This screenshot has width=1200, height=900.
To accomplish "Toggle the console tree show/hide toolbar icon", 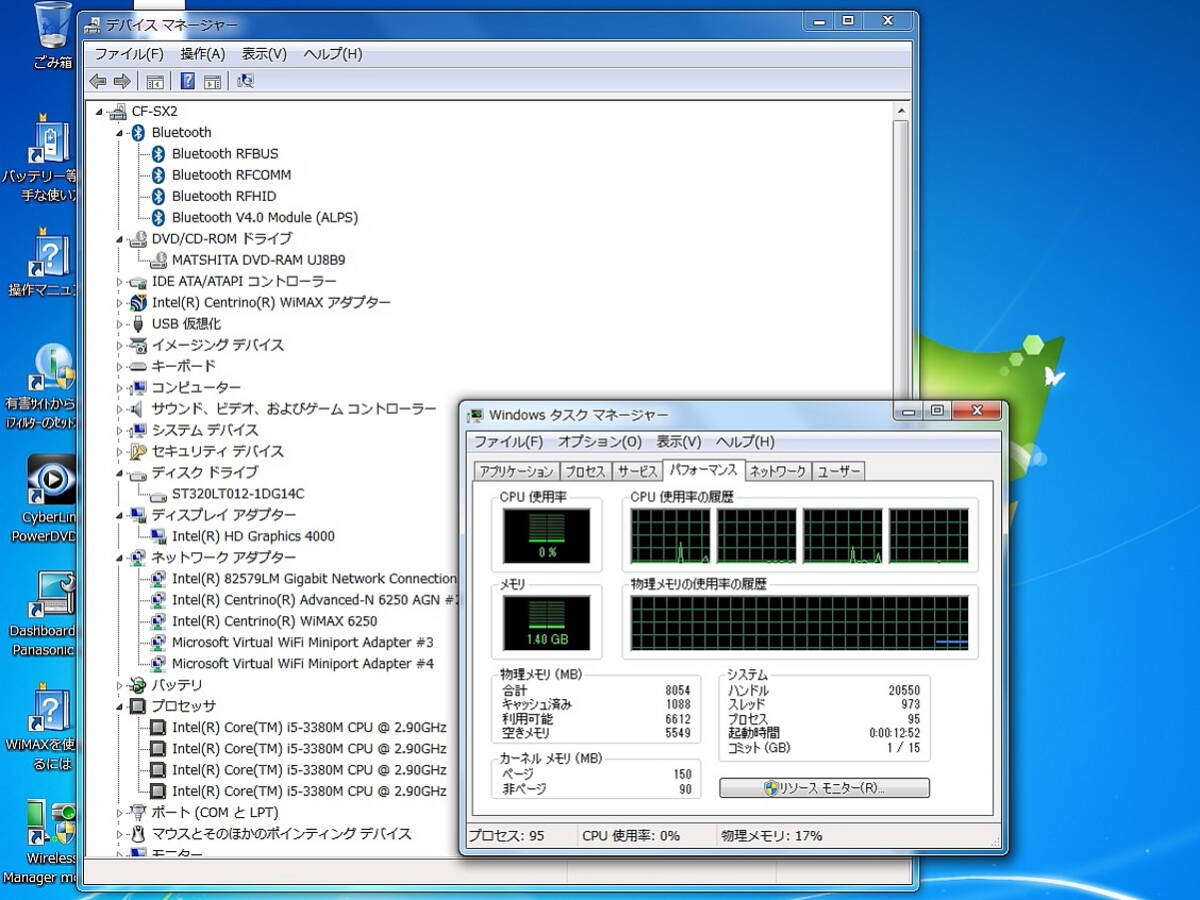I will (x=155, y=81).
